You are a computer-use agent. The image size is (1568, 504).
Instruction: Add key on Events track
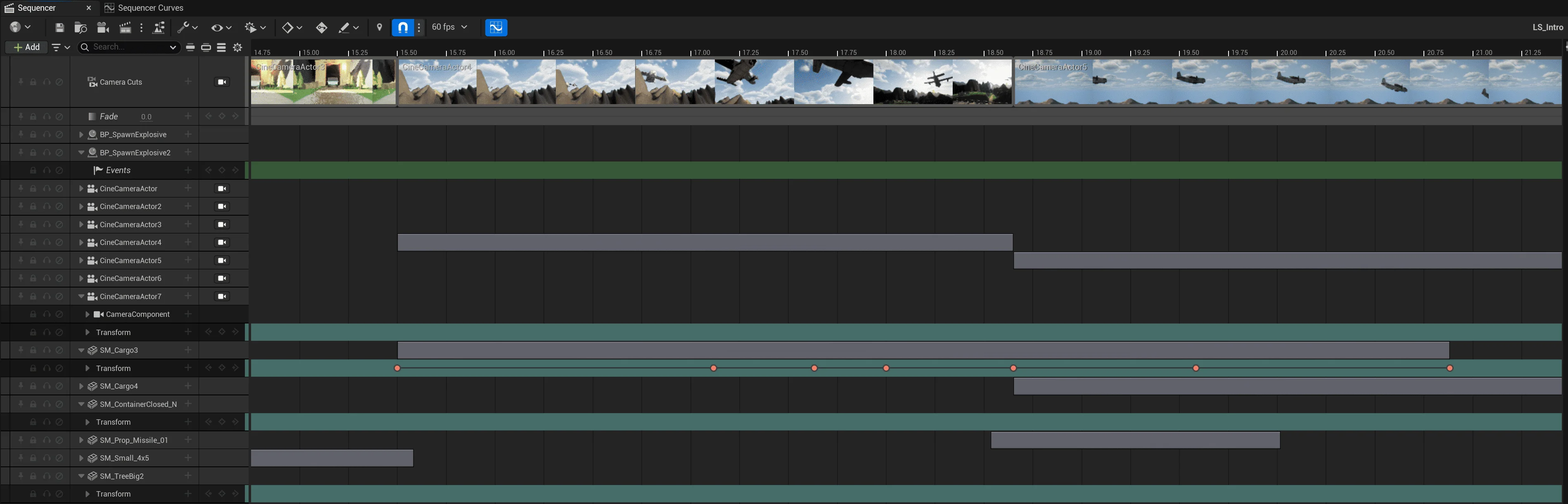tap(222, 171)
